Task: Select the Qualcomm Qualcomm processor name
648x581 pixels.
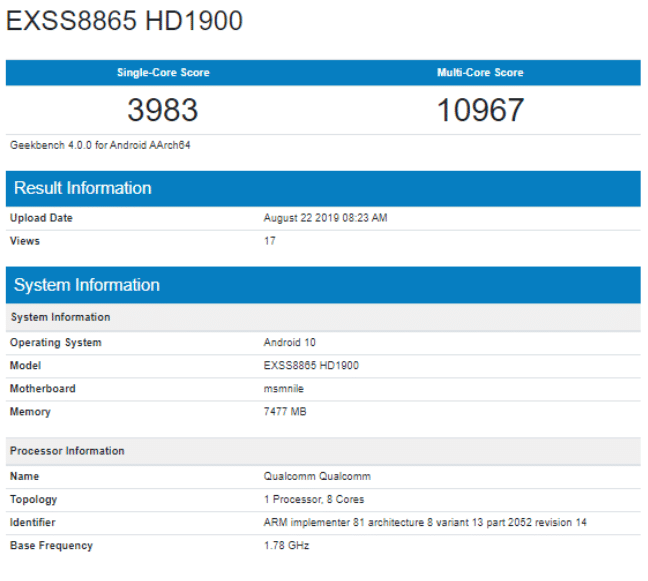Action: (x=317, y=476)
